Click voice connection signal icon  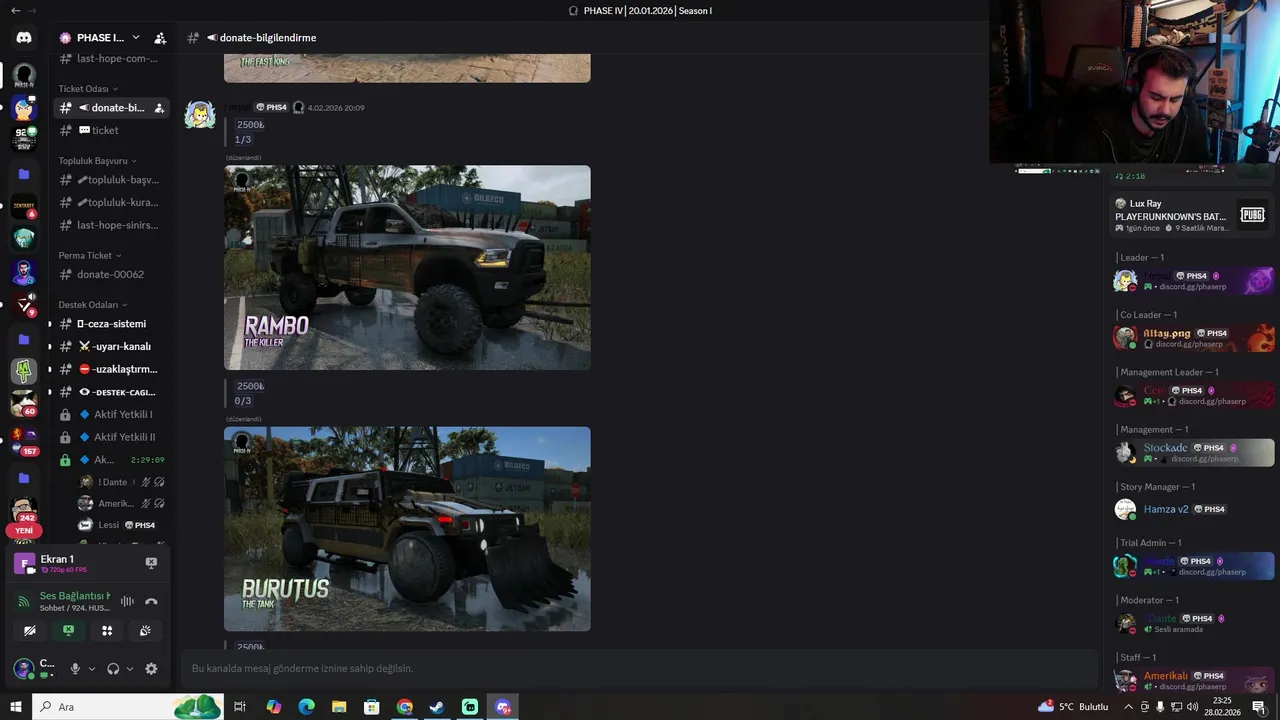(x=24, y=601)
